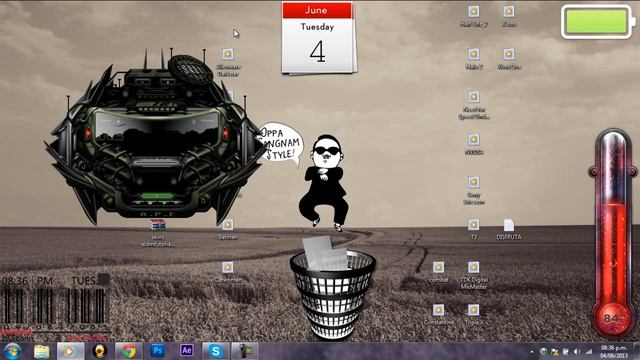This screenshot has height=360, width=640.
Task: Open the DISFRUTA text document
Action: [x=509, y=229]
